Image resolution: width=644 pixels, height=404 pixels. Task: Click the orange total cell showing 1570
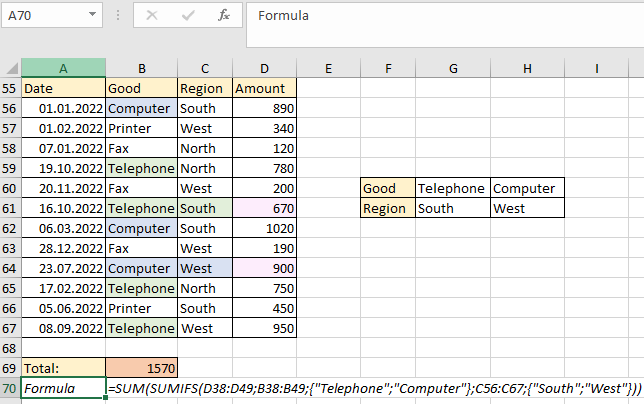(x=141, y=368)
